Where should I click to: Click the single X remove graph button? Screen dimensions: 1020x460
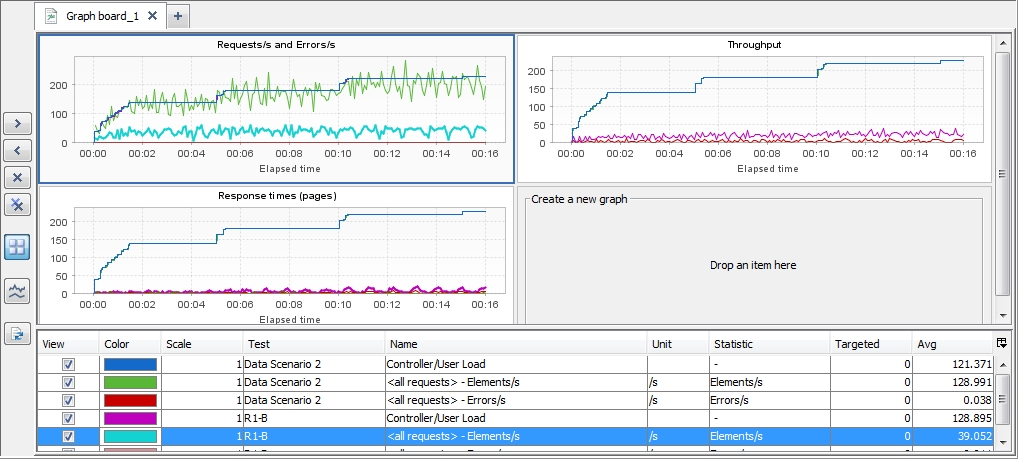[17, 177]
